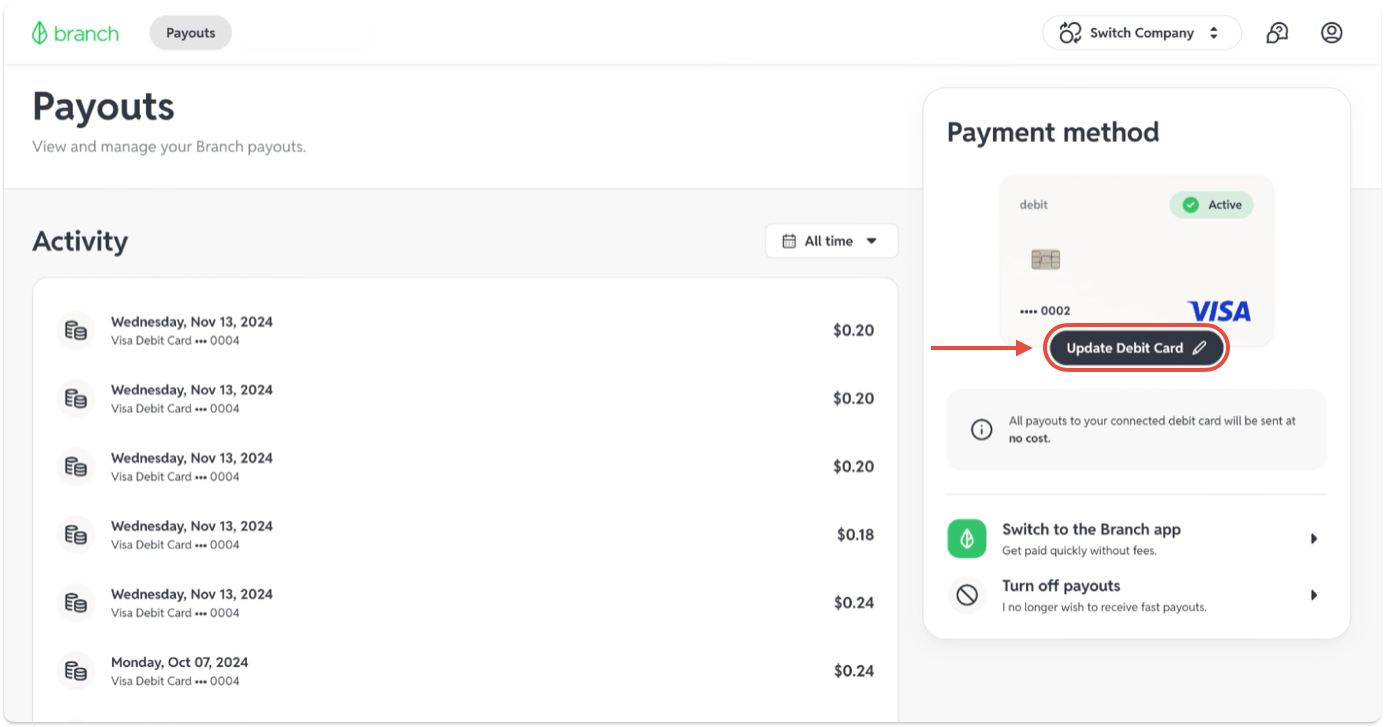This screenshot has height=727, width=1384.
Task: Open the user profile icon
Action: tap(1331, 33)
